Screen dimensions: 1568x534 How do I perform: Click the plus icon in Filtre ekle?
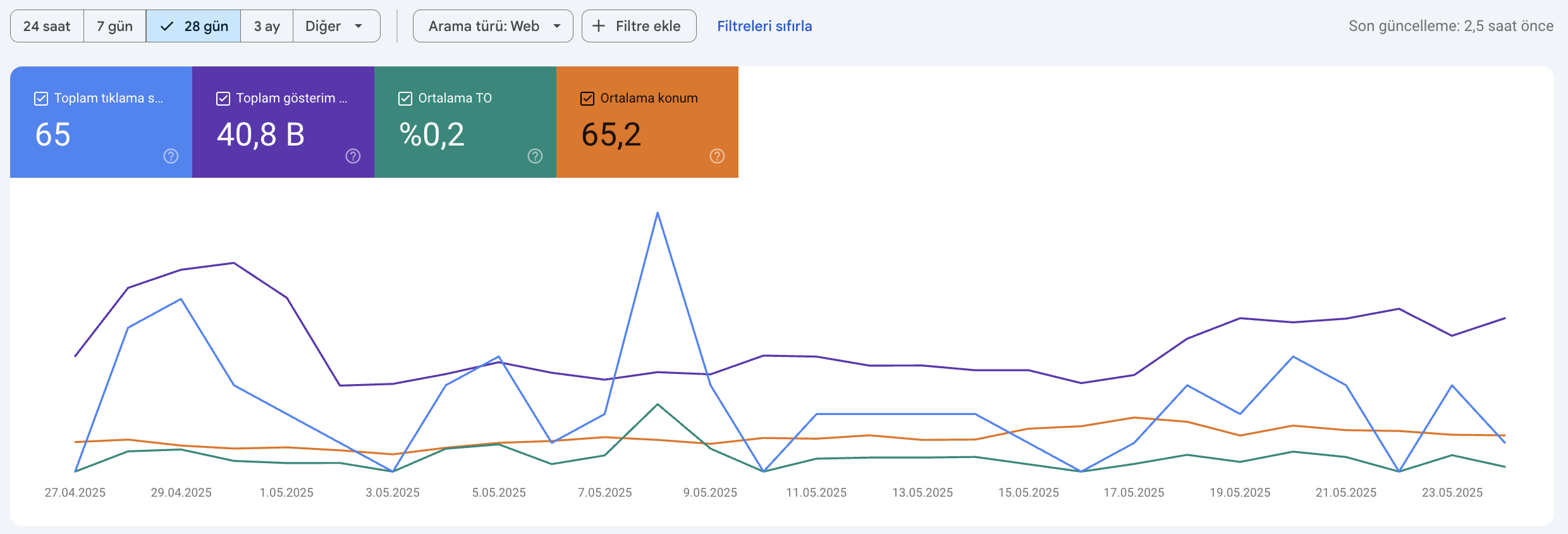point(598,26)
